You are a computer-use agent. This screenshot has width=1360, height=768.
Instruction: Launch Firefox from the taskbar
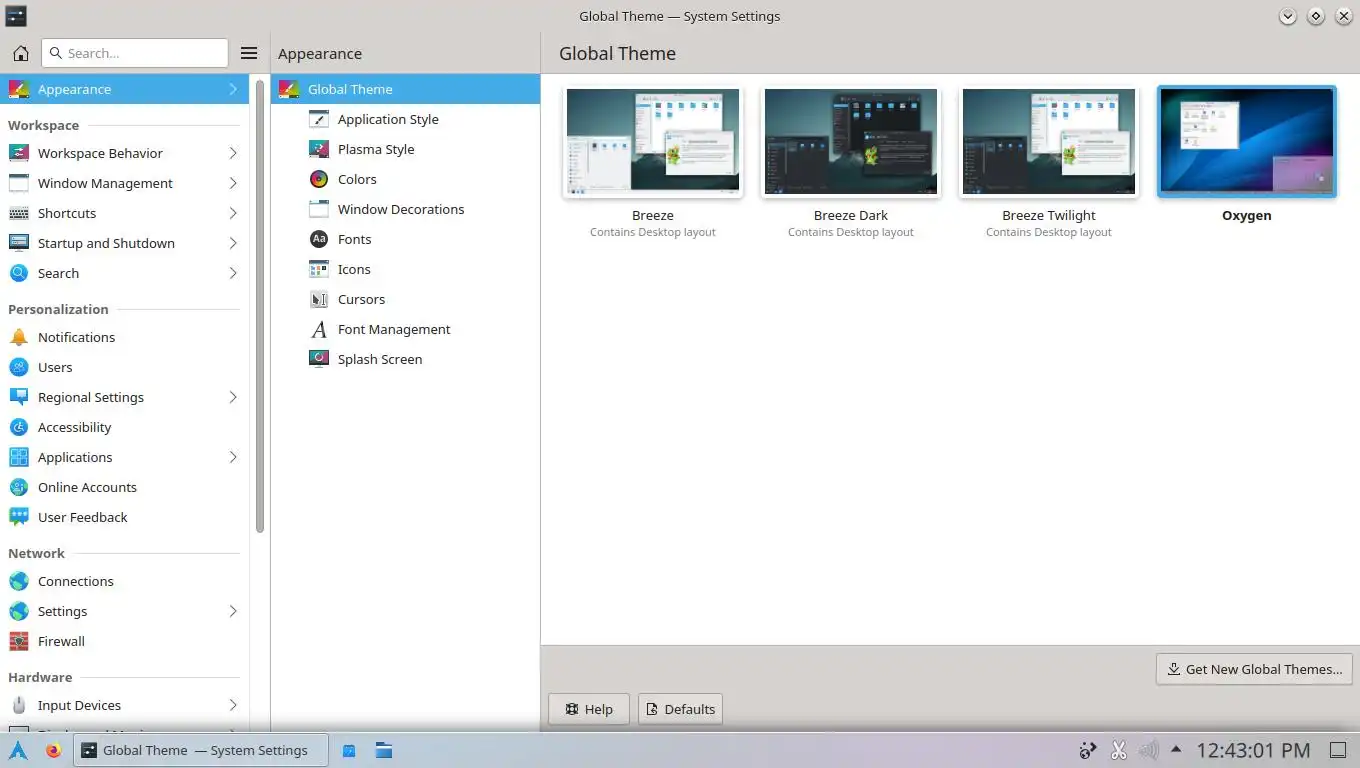(x=53, y=750)
